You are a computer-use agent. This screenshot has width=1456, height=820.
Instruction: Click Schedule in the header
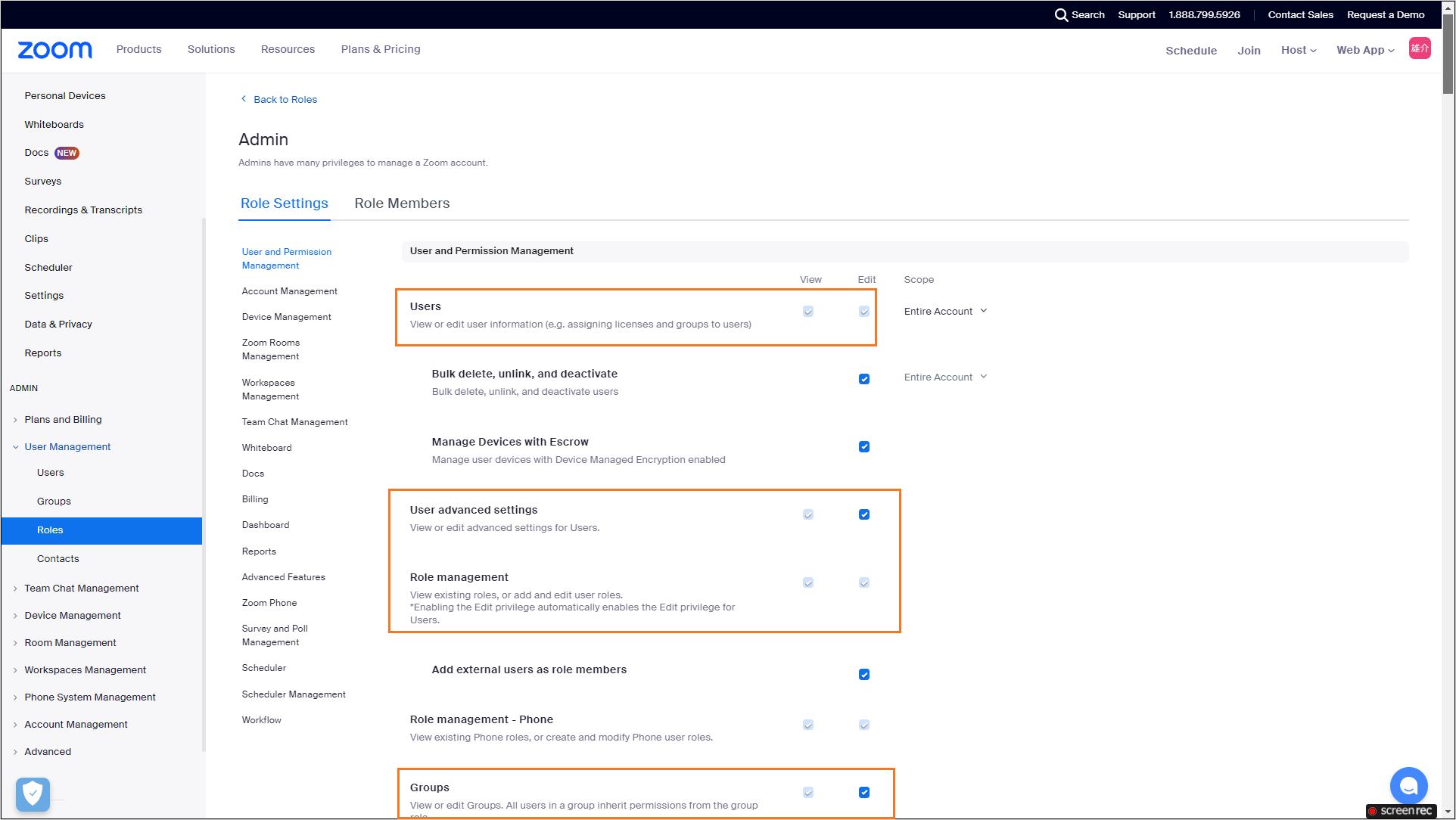click(1190, 51)
